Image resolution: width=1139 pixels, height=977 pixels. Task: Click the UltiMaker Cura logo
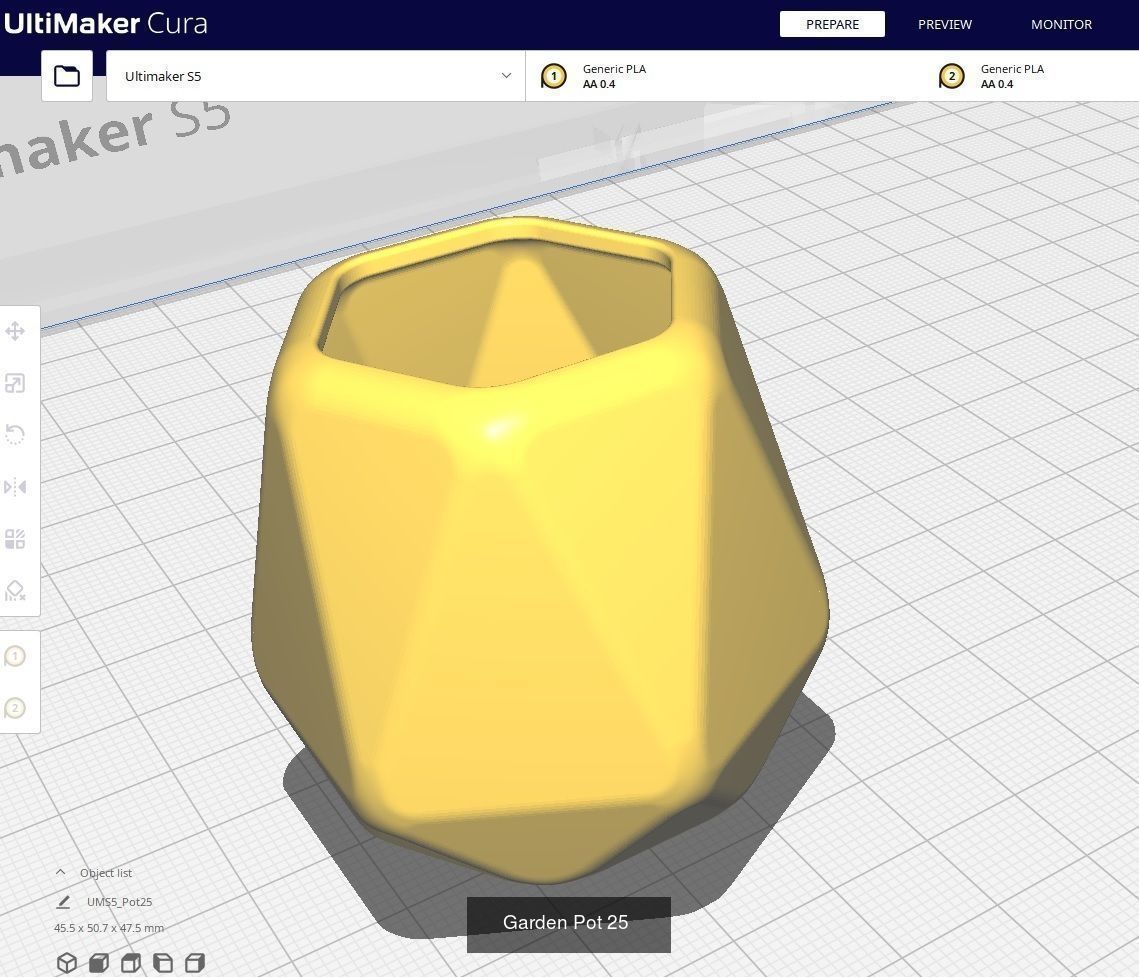[105, 23]
